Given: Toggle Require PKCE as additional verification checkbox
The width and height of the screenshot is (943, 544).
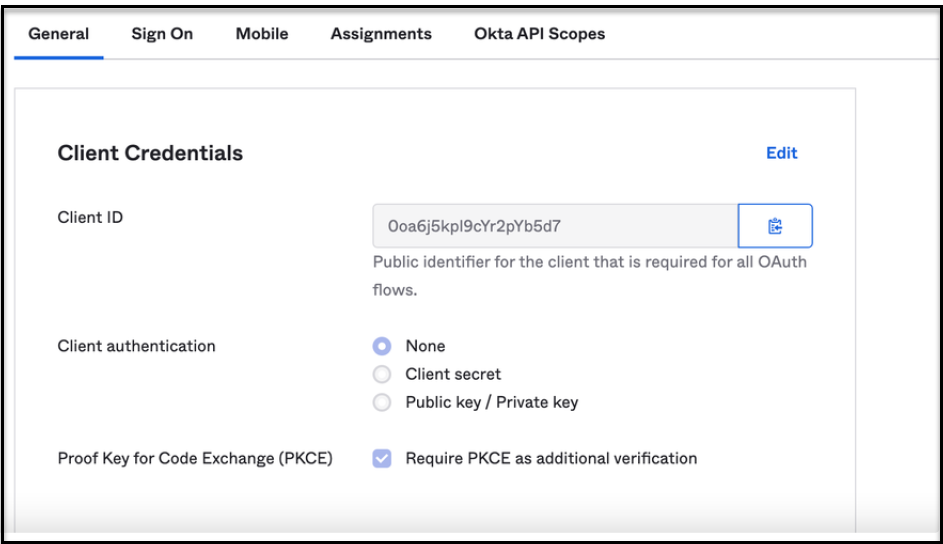Looking at the screenshot, I should coord(382,458).
